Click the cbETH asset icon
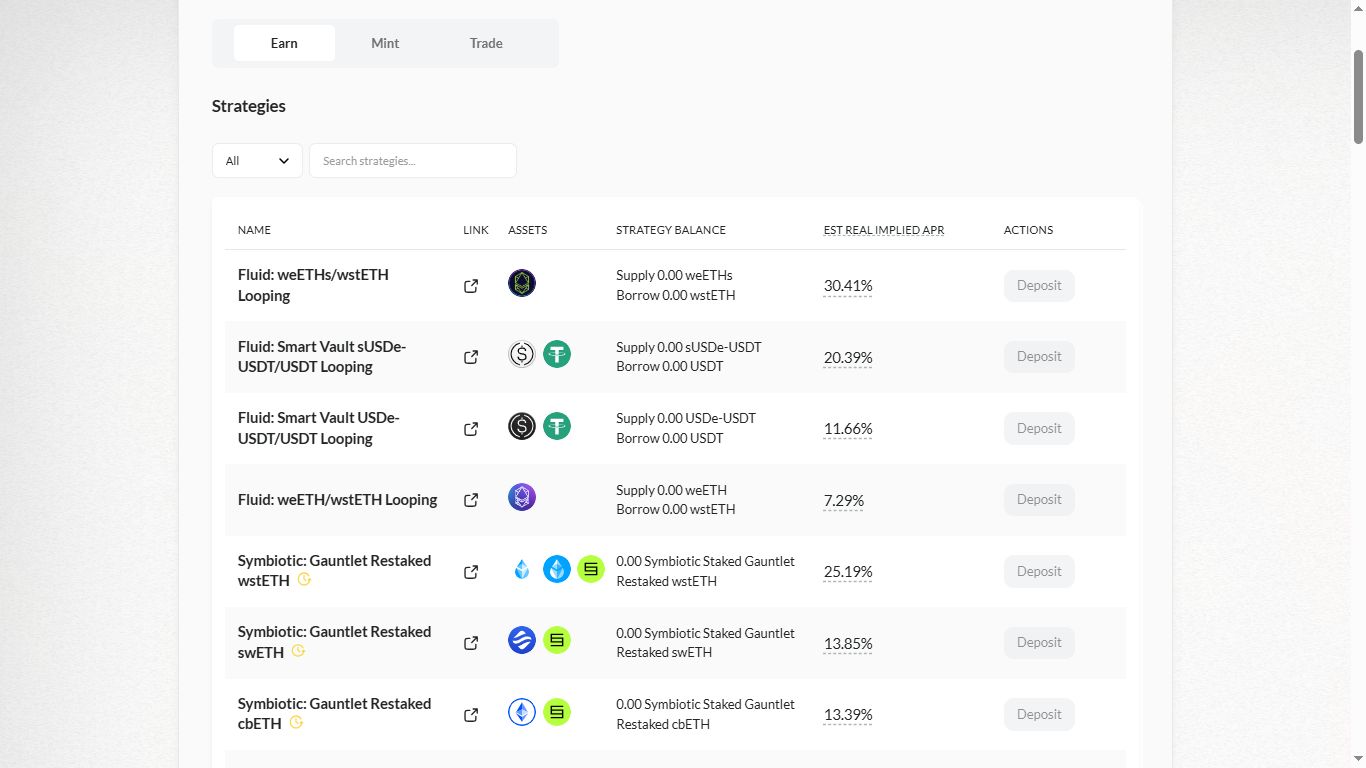This screenshot has height=768, width=1366. [x=522, y=712]
